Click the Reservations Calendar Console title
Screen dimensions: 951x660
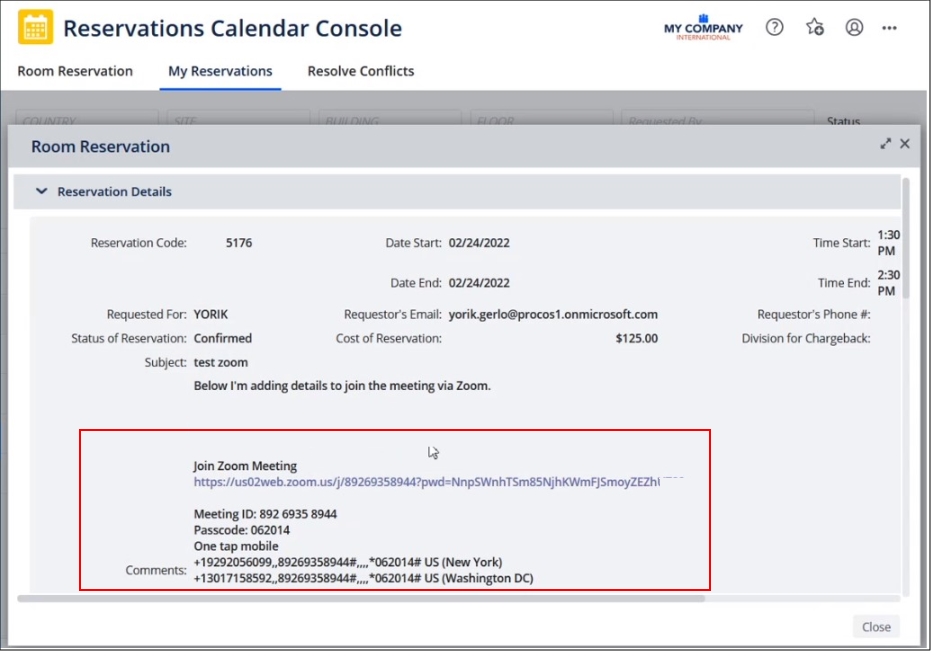coord(232,28)
